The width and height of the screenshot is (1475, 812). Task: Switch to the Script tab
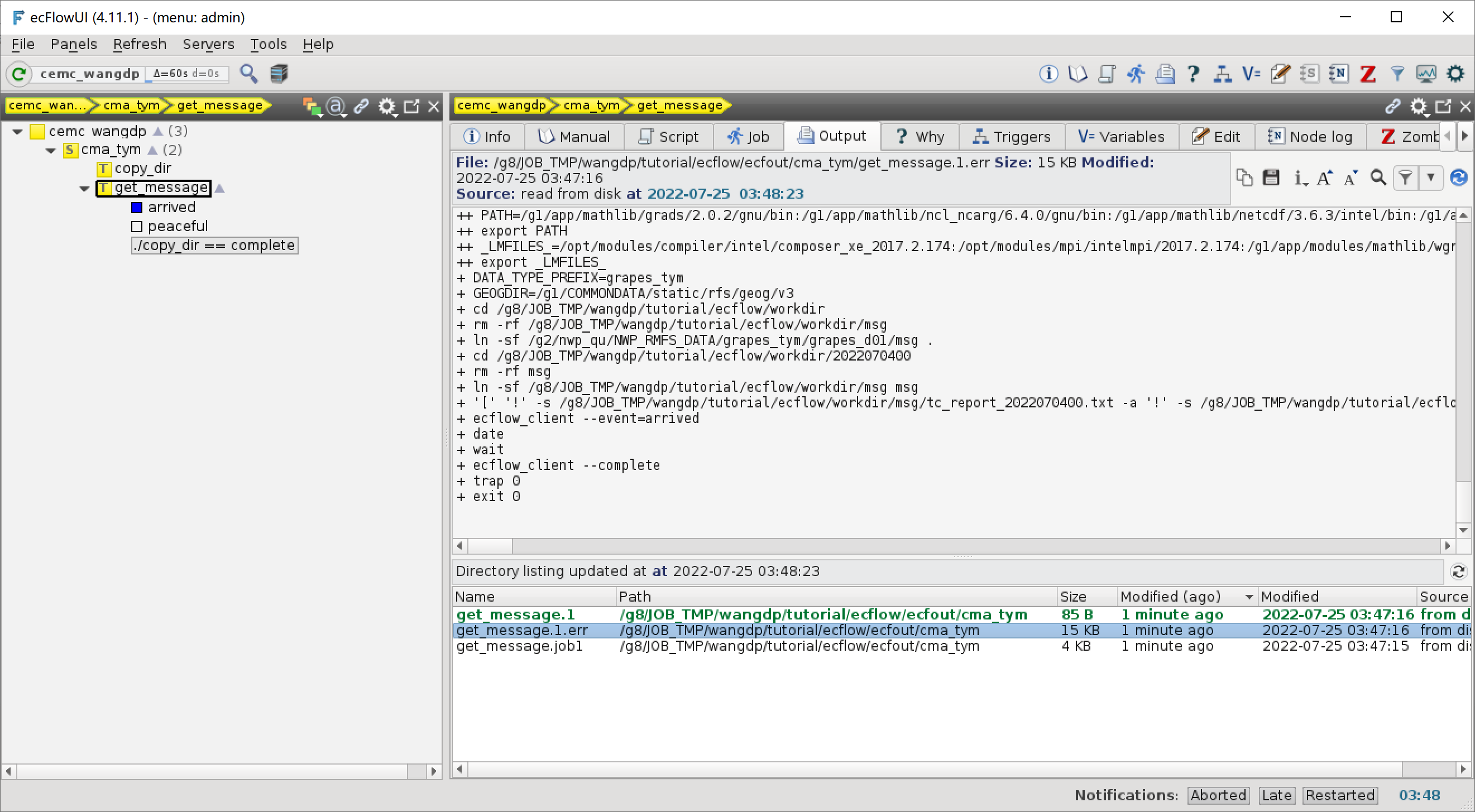[668, 137]
